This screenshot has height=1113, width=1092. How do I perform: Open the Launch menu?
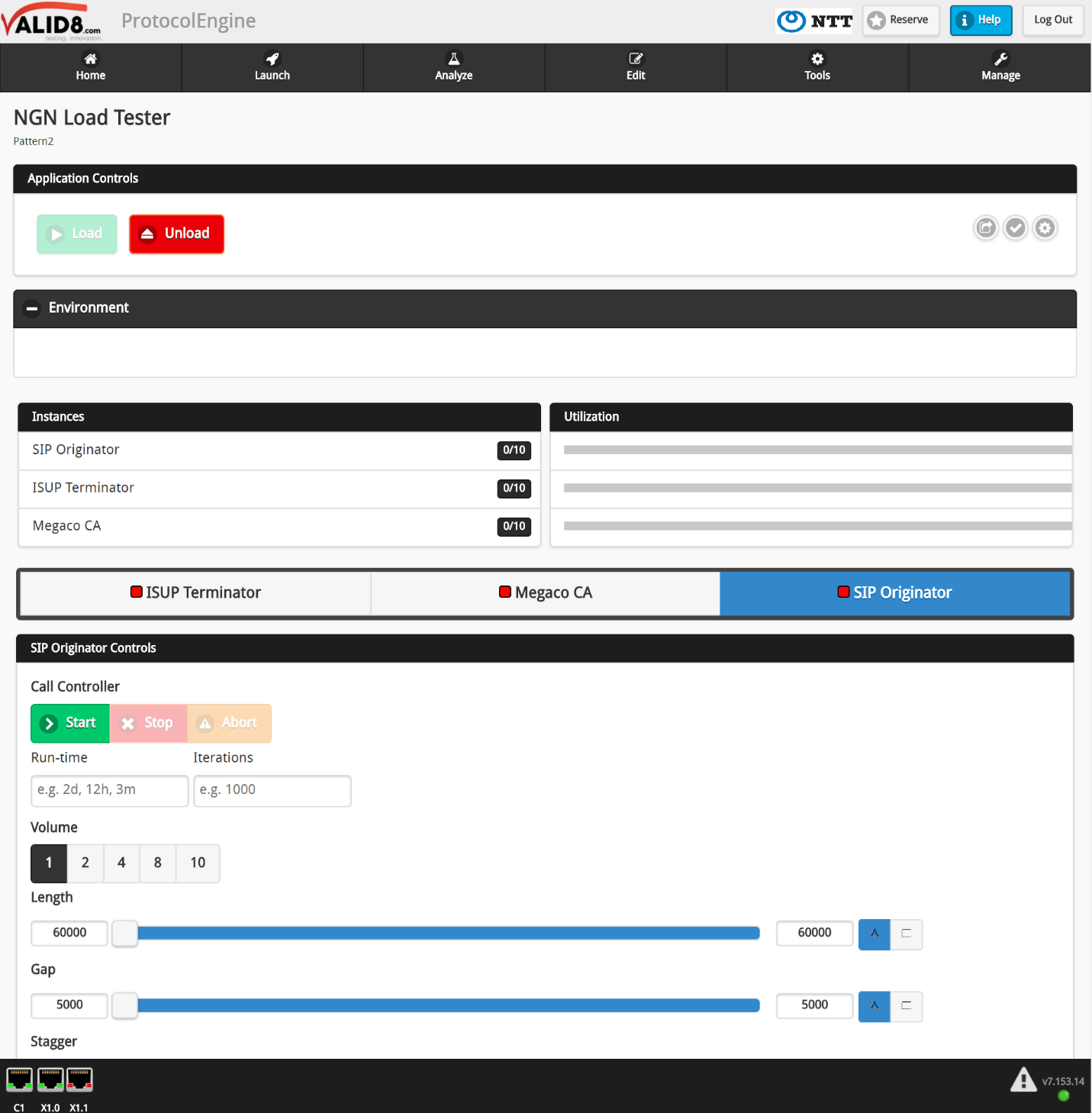point(272,67)
